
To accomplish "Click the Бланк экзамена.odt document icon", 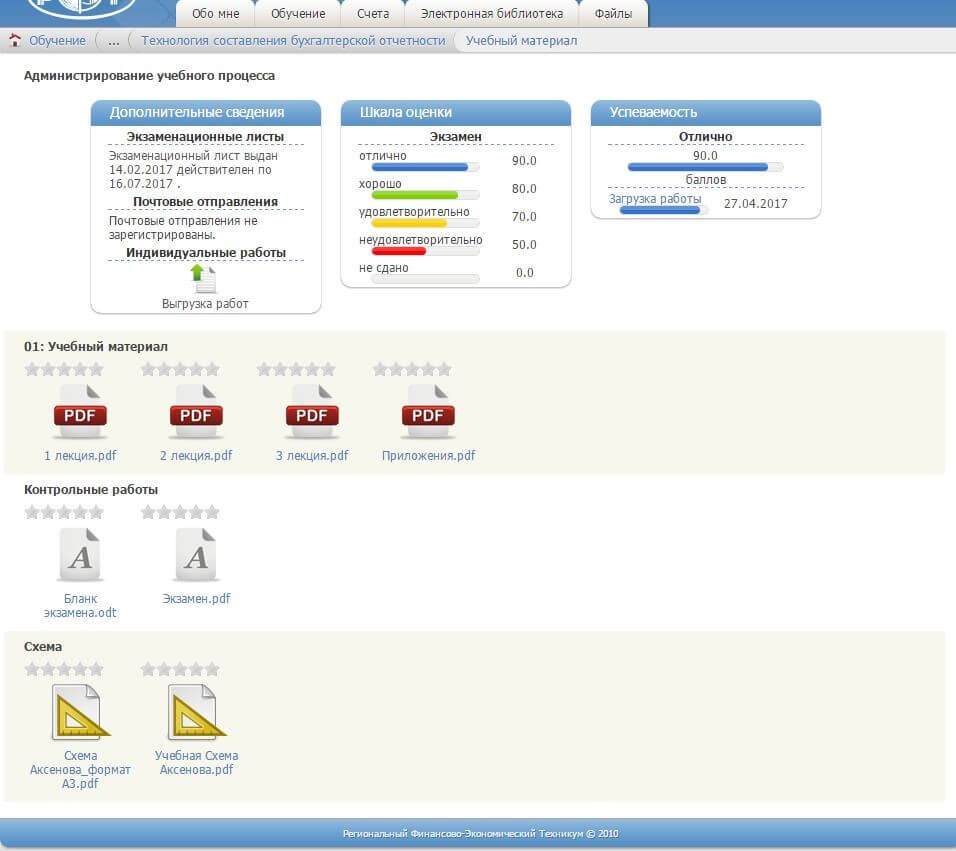I will click(80, 555).
